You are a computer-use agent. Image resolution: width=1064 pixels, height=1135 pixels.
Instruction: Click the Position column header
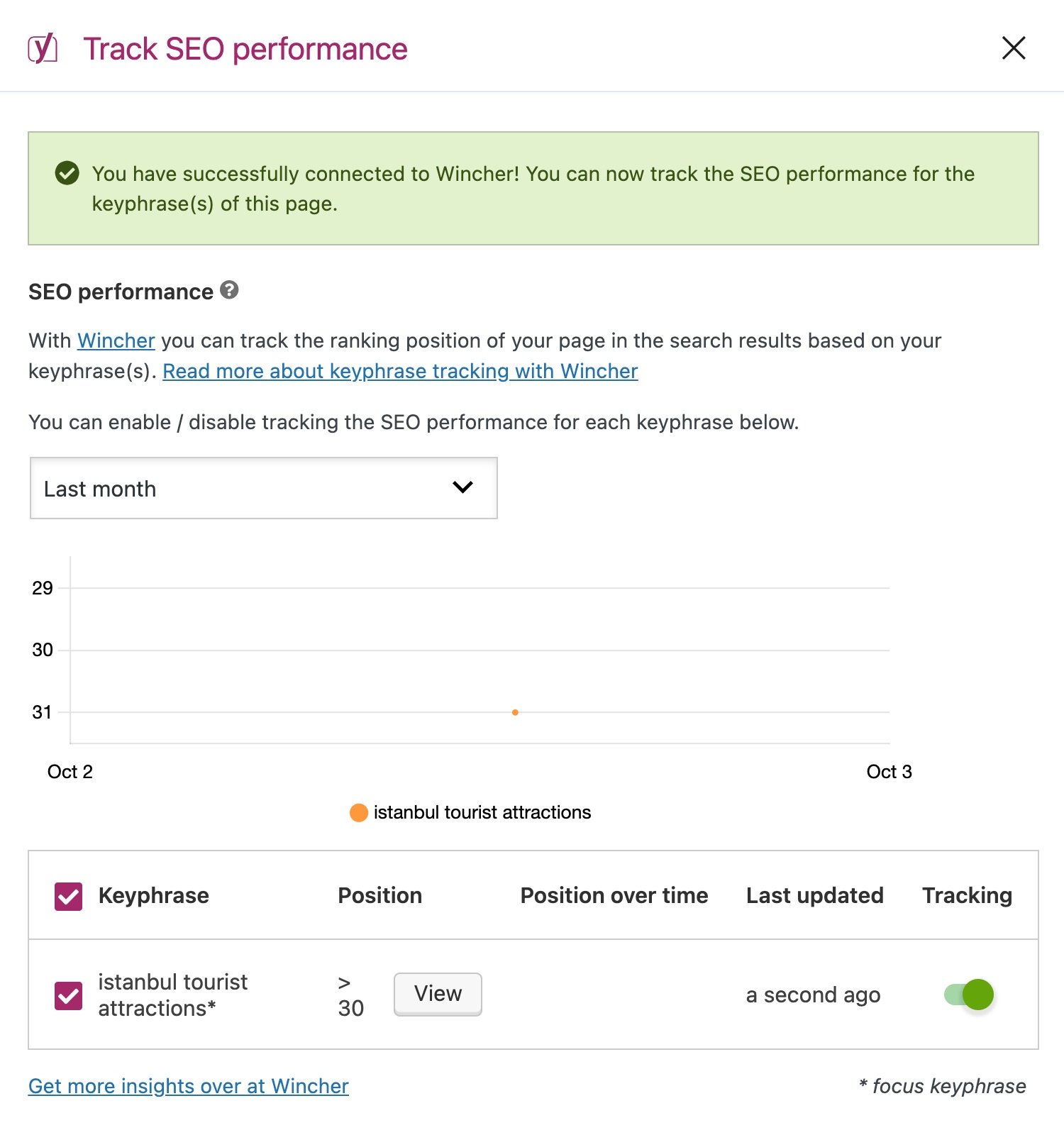pos(379,896)
